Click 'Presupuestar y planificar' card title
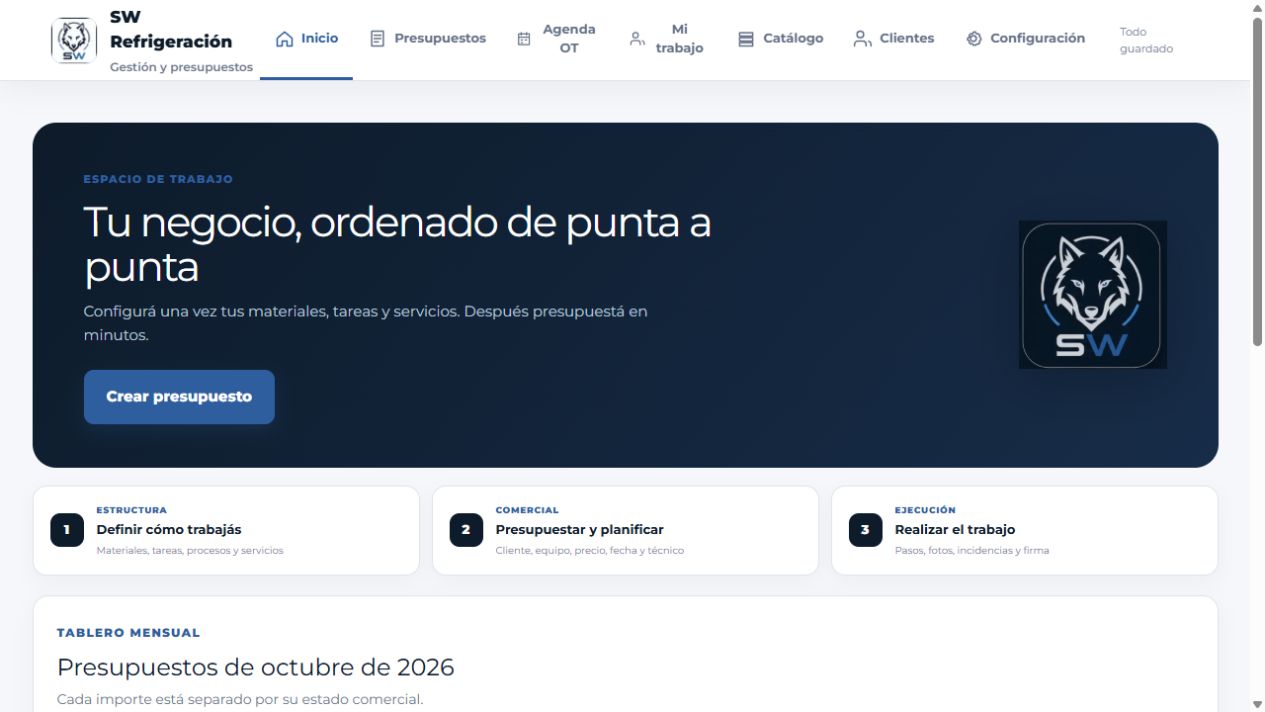Viewport: 1265px width, 712px height. pos(579,530)
